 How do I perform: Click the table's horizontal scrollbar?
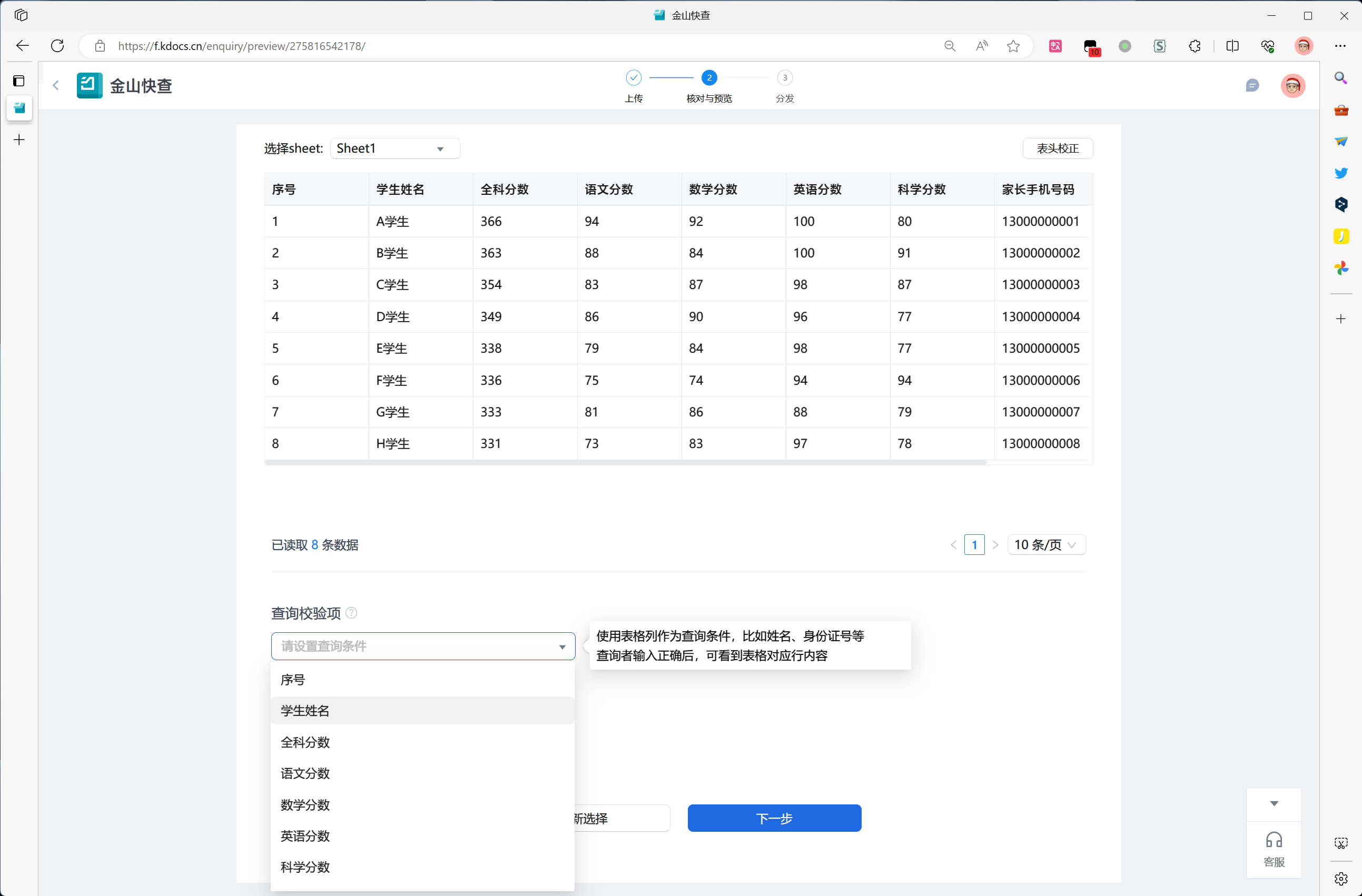coord(625,462)
